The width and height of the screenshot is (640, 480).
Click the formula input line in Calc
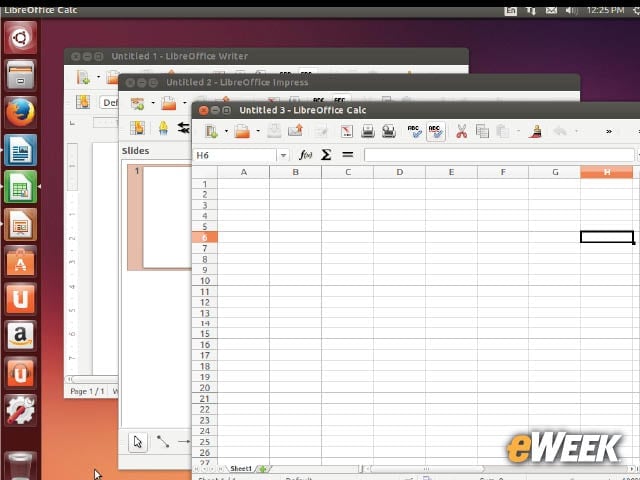coord(499,155)
